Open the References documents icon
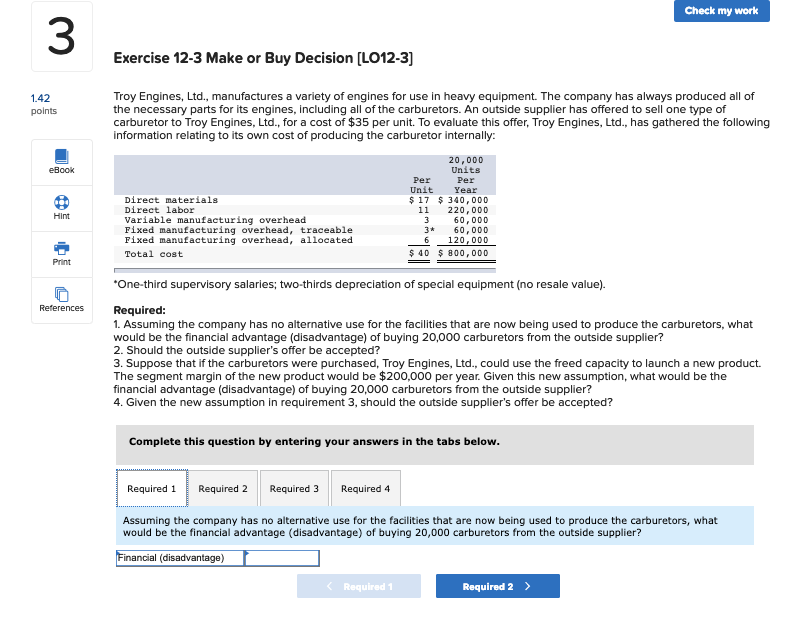Image resolution: width=804 pixels, height=631 pixels. [x=62, y=294]
